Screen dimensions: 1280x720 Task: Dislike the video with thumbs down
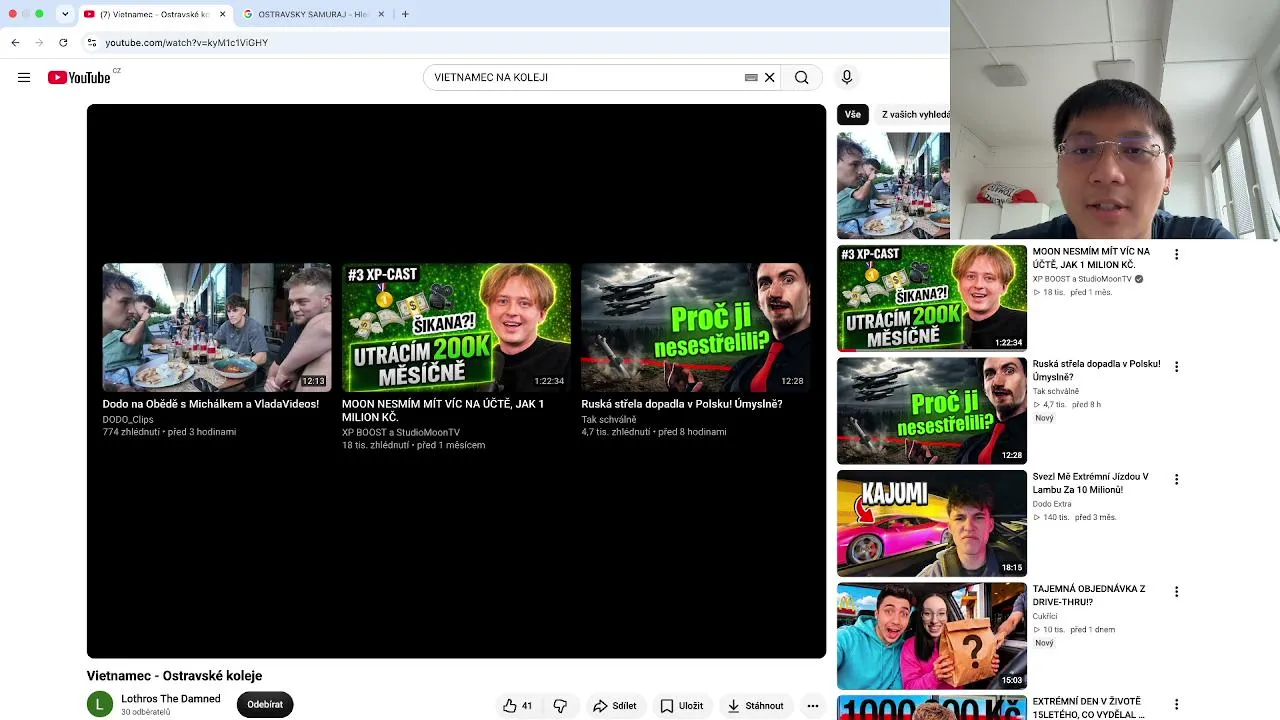click(560, 706)
